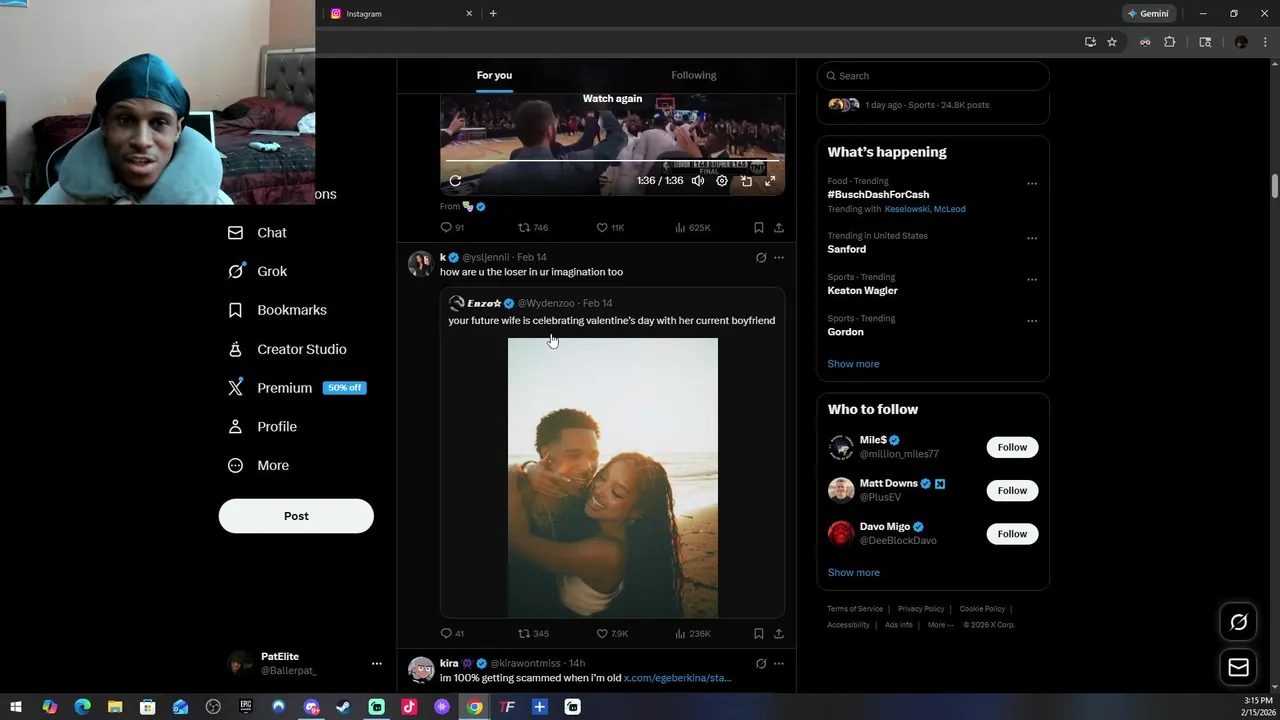This screenshot has height=720, width=1280.
Task: Replay the video with the circular arrow
Action: point(455,181)
